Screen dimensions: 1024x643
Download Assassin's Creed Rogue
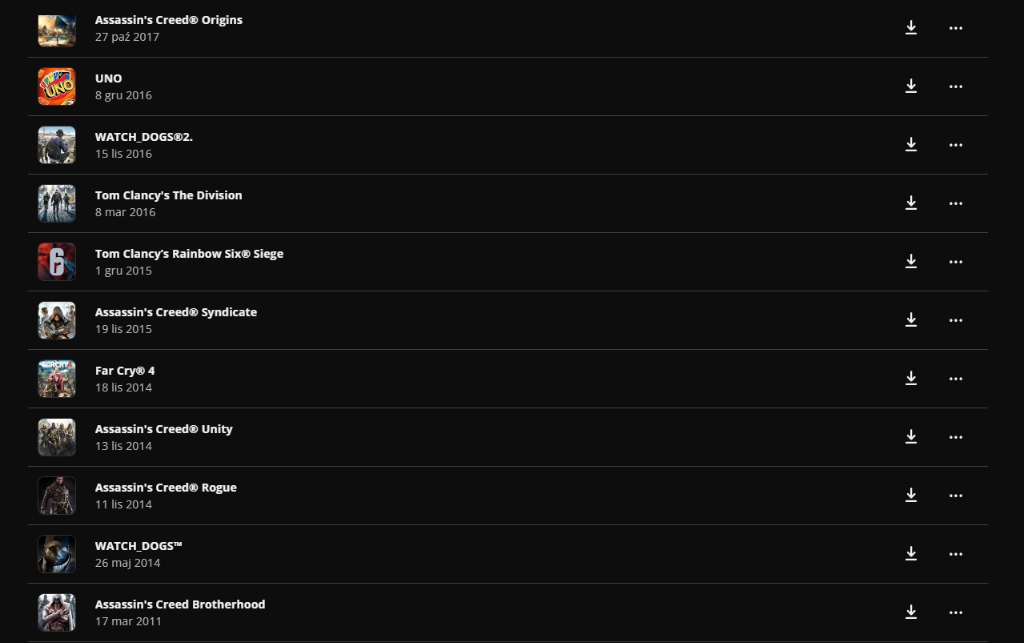point(911,495)
